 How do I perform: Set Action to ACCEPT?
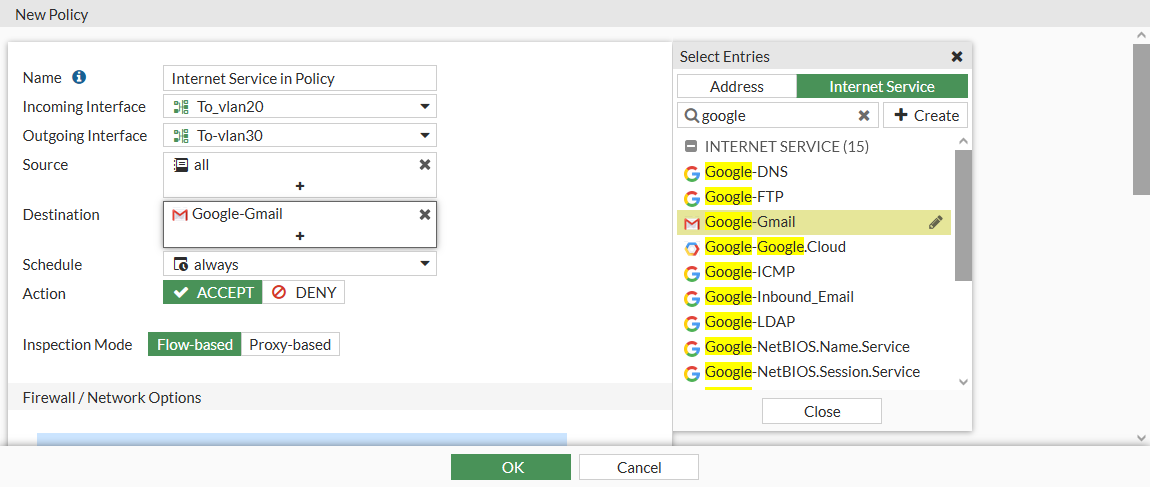(213, 293)
